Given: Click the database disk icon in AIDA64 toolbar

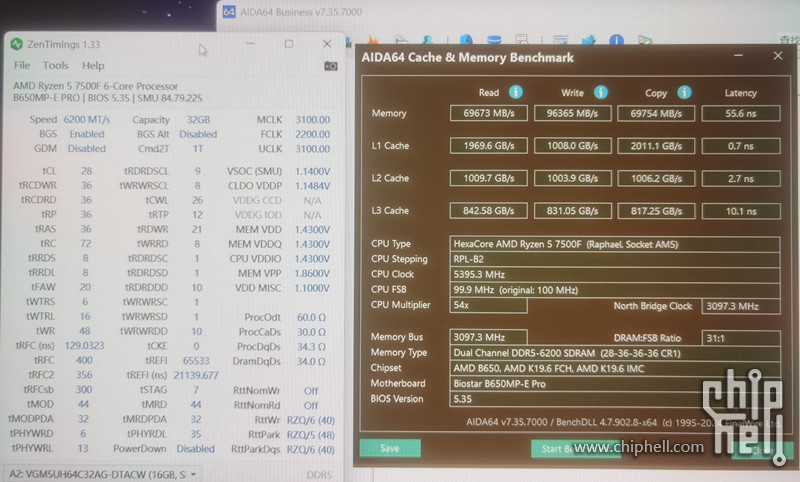Looking at the screenshot, I should 494,40.
